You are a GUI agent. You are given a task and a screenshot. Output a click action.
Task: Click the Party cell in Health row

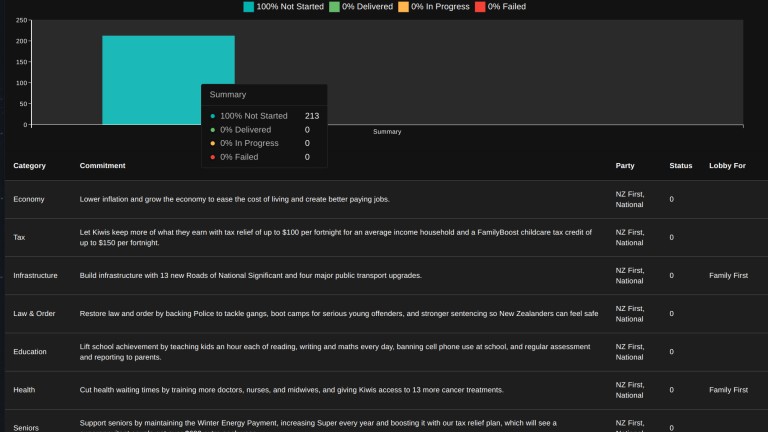[630, 390]
